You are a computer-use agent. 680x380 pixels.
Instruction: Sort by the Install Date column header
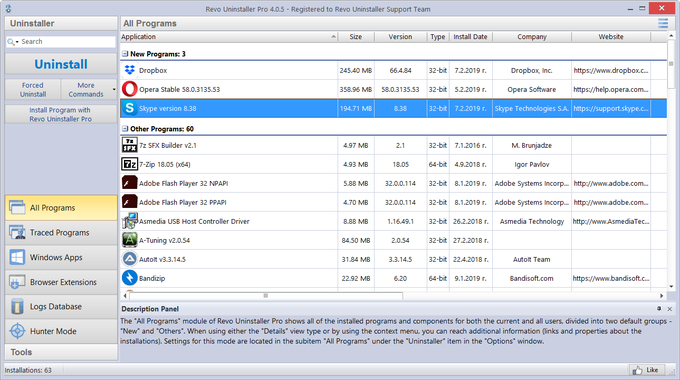471,37
